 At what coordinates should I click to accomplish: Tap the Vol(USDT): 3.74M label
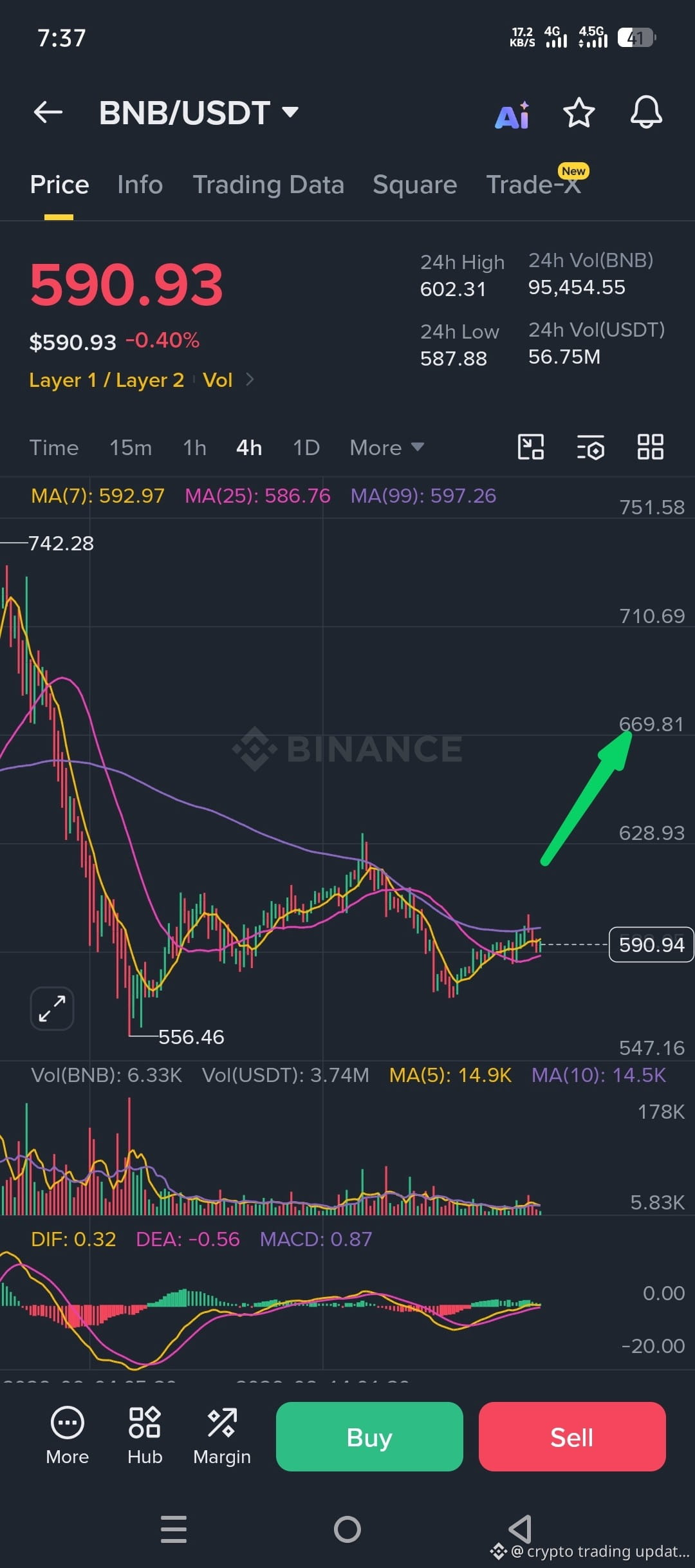point(286,1075)
